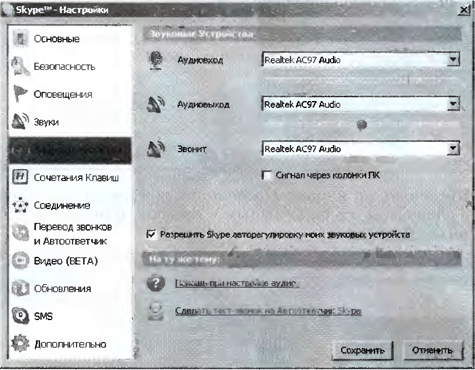Click the SMS icon in sidebar
475x370 pixels.
point(20,316)
